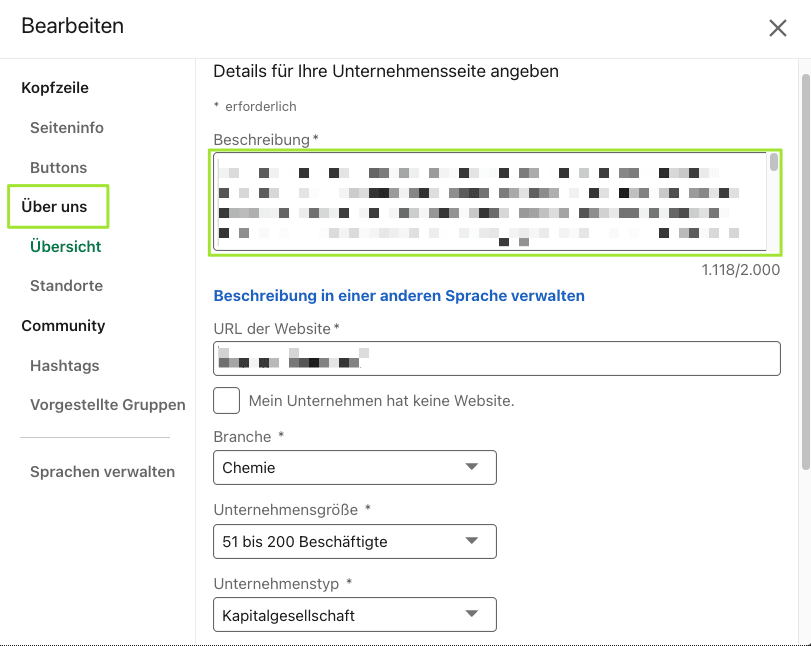Expand the Unternehmenstyp dropdown showing Kapitalgesellschaft
This screenshot has width=811, height=646.
point(355,615)
